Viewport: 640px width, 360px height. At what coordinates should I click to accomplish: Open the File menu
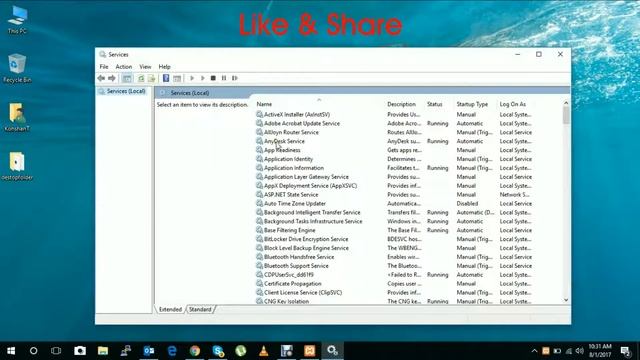104,67
